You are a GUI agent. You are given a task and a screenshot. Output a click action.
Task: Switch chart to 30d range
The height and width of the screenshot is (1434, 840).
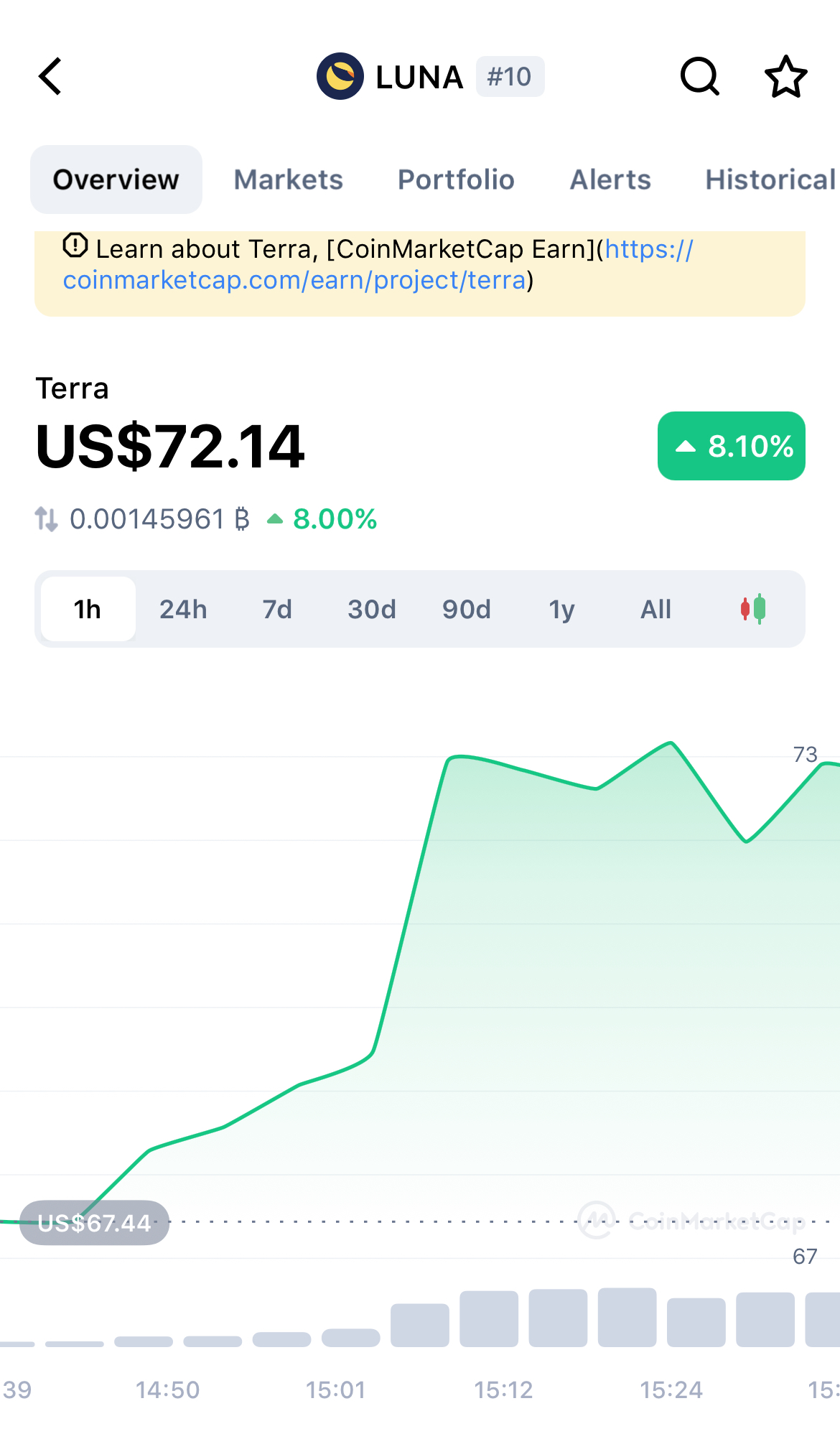click(371, 609)
